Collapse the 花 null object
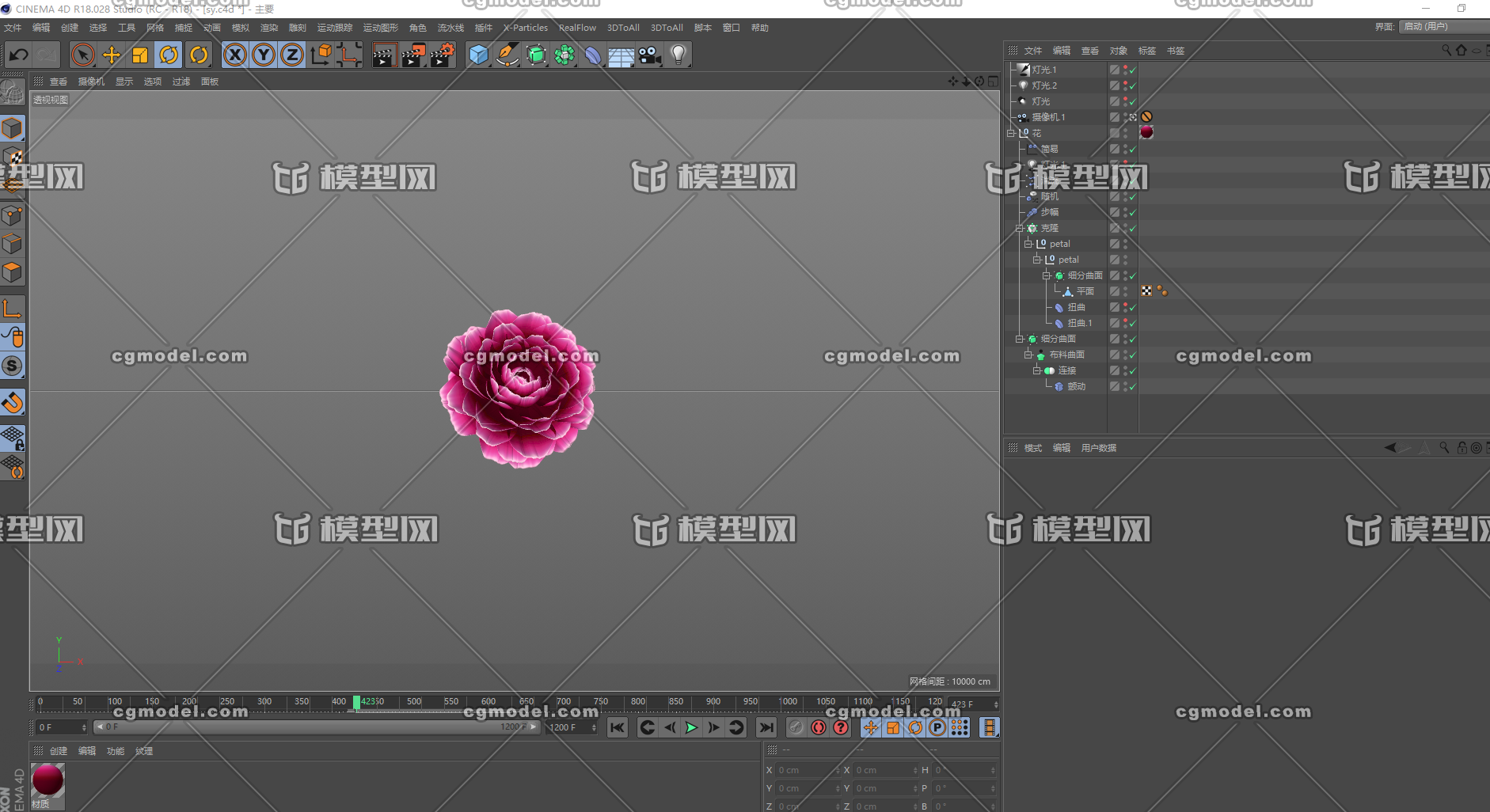Viewport: 1490px width, 812px height. [x=1011, y=133]
